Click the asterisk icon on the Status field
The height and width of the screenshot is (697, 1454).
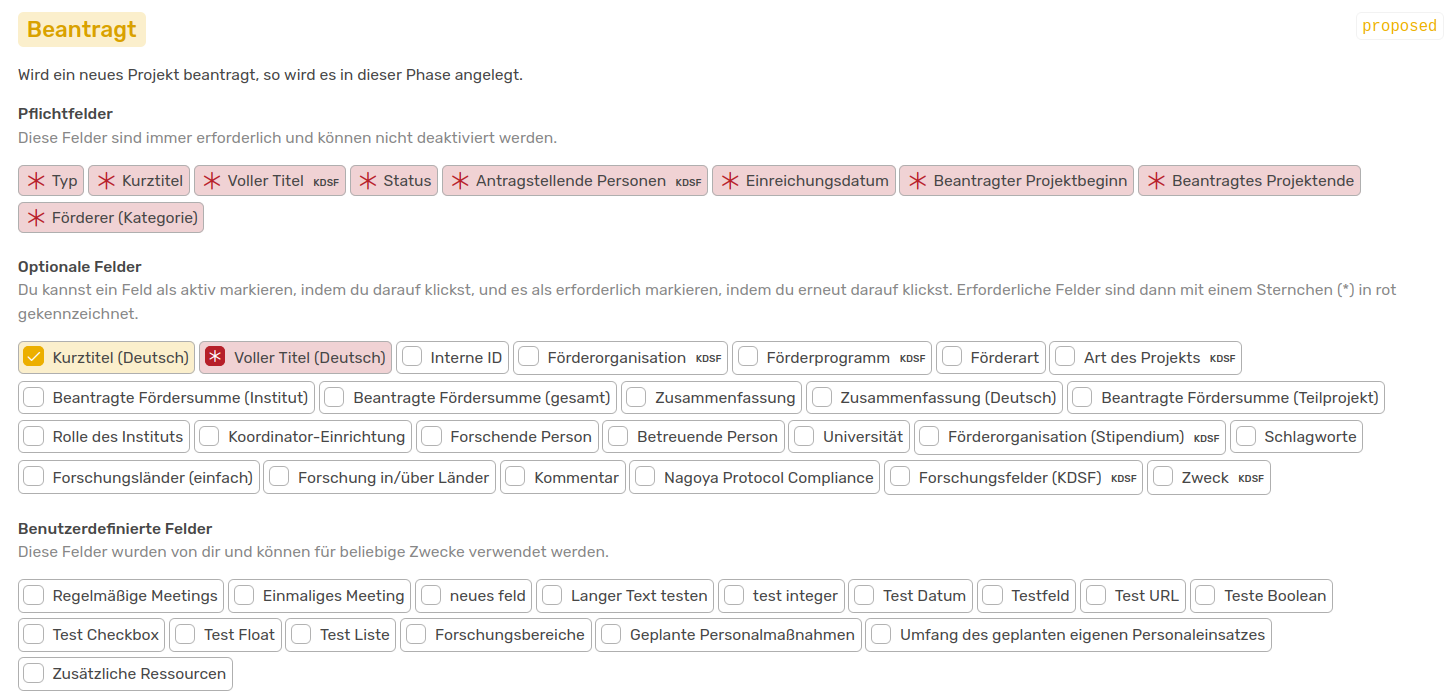point(368,180)
